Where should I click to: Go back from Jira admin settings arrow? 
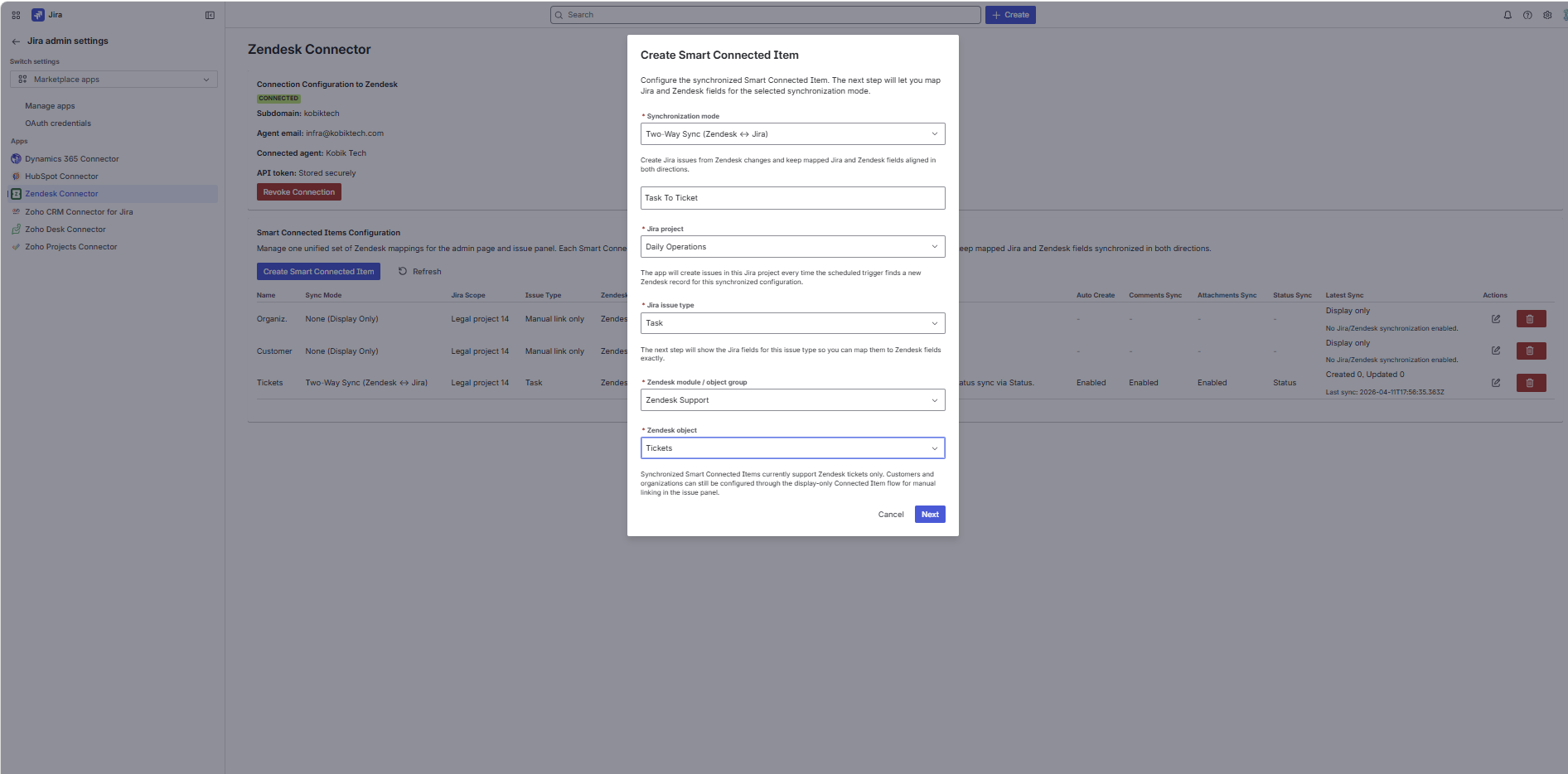coord(16,41)
